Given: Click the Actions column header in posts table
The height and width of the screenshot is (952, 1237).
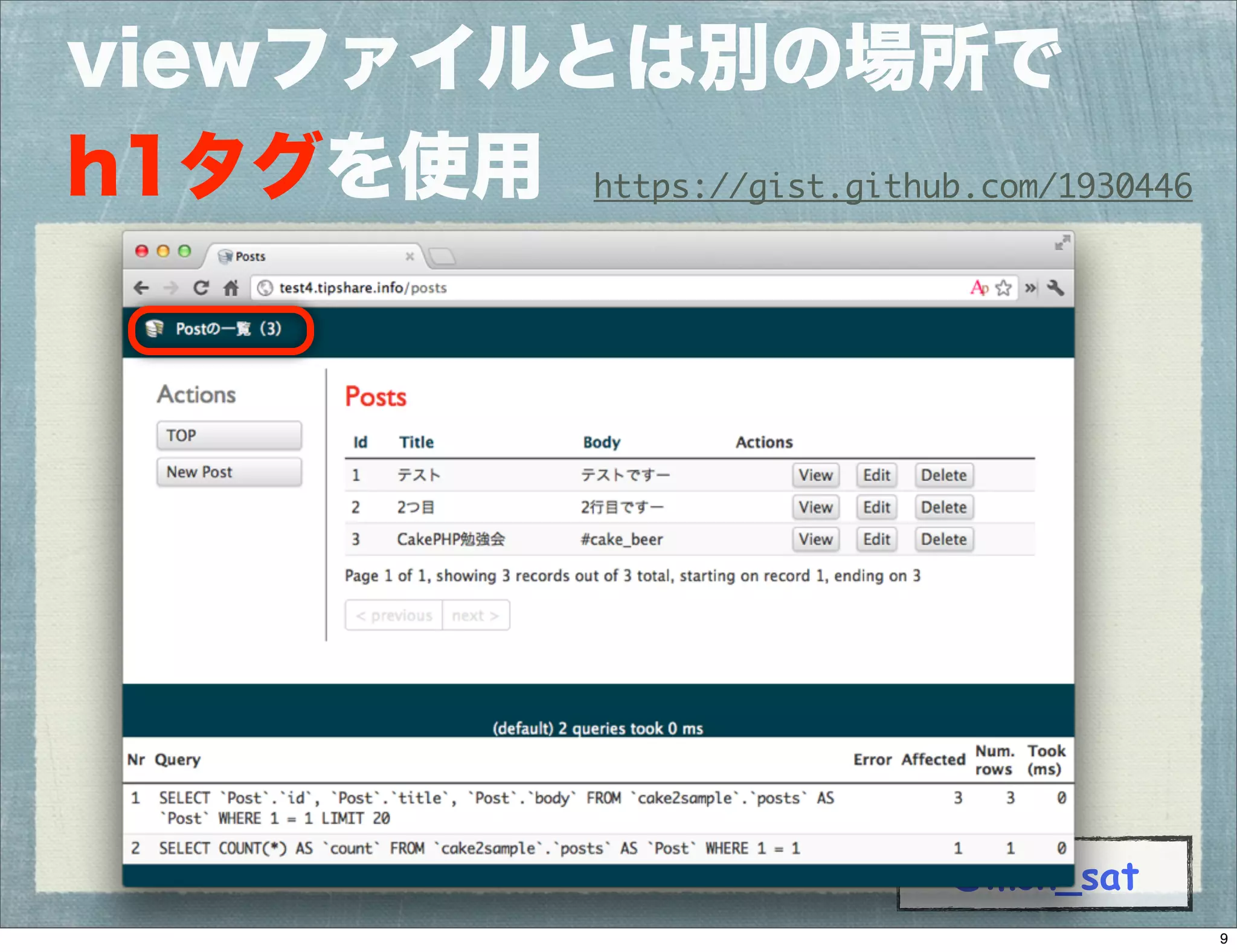Looking at the screenshot, I should click(x=764, y=442).
